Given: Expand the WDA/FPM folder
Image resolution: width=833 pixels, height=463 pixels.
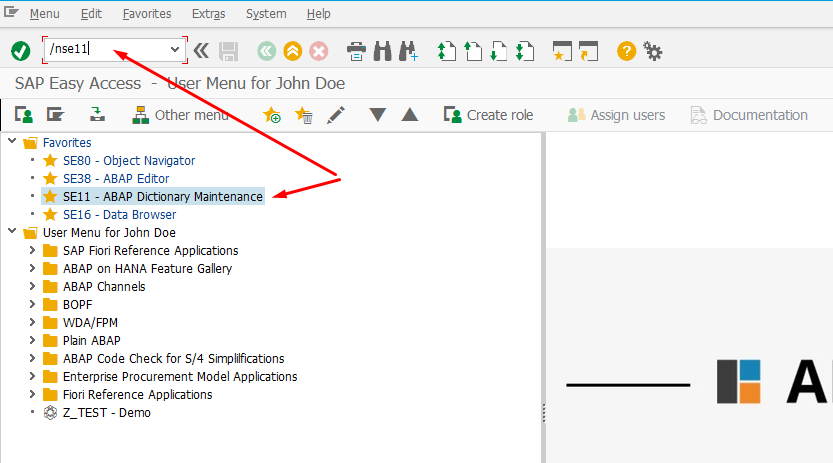Looking at the screenshot, I should [x=32, y=322].
